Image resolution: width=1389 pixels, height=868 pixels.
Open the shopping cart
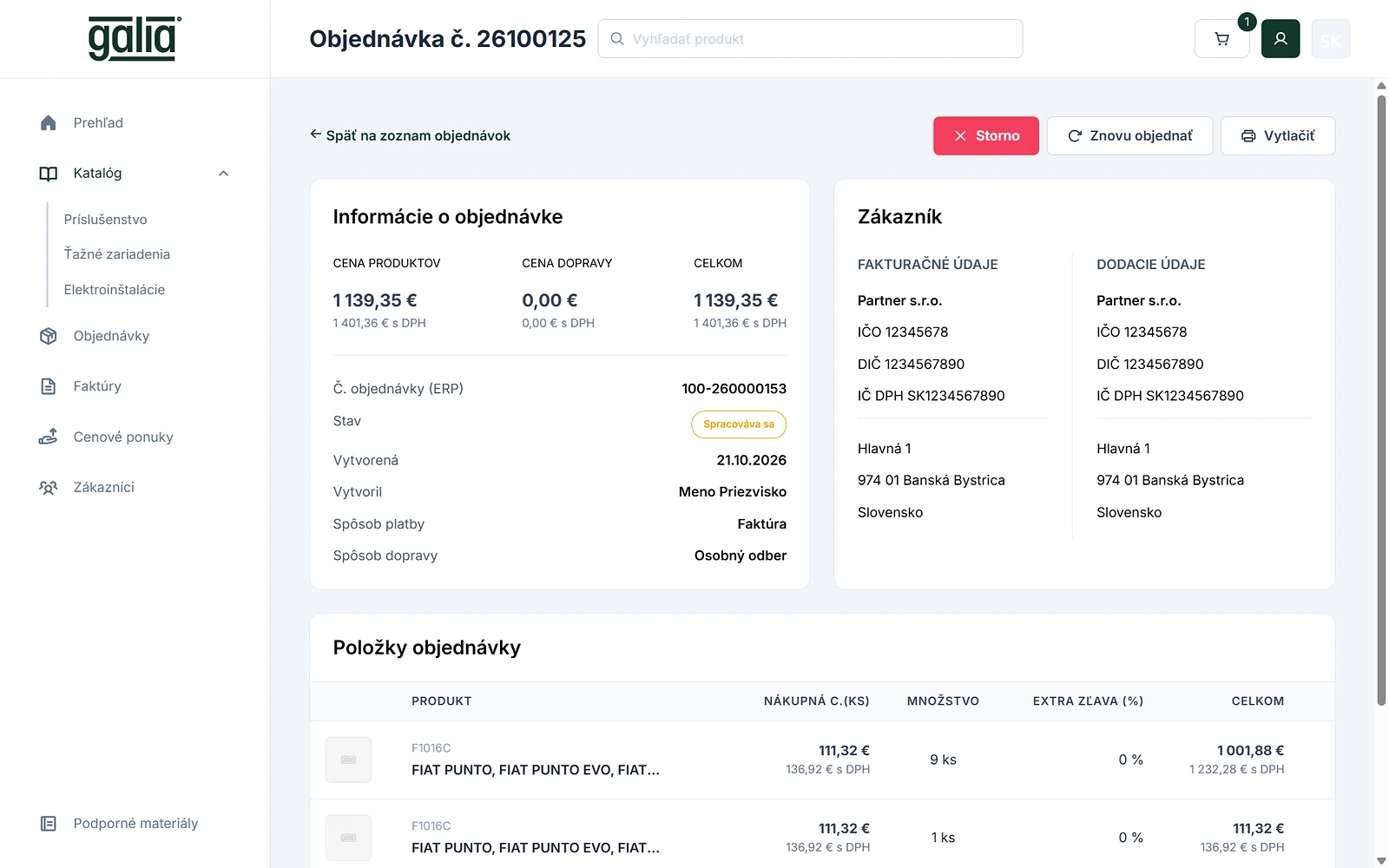click(1221, 39)
